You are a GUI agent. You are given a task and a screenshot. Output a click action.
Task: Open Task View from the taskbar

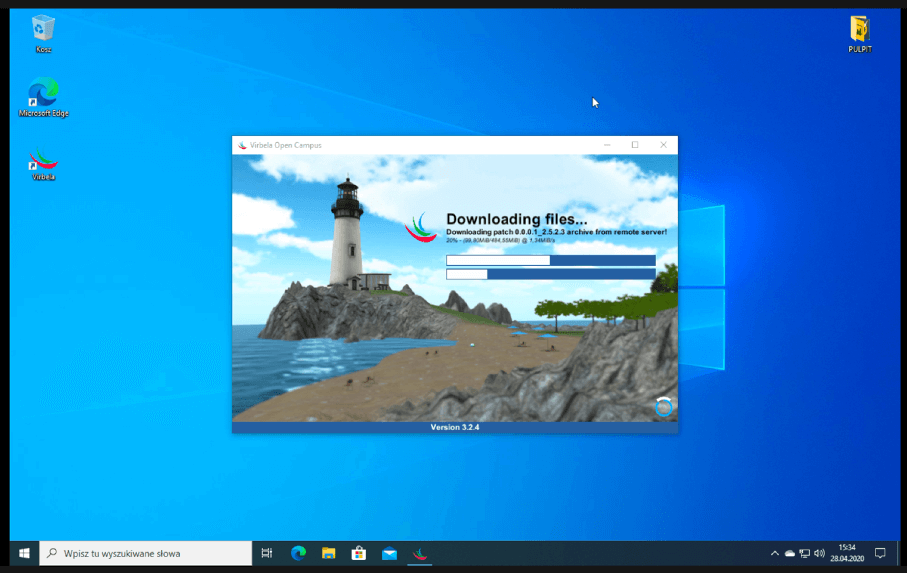(267, 553)
